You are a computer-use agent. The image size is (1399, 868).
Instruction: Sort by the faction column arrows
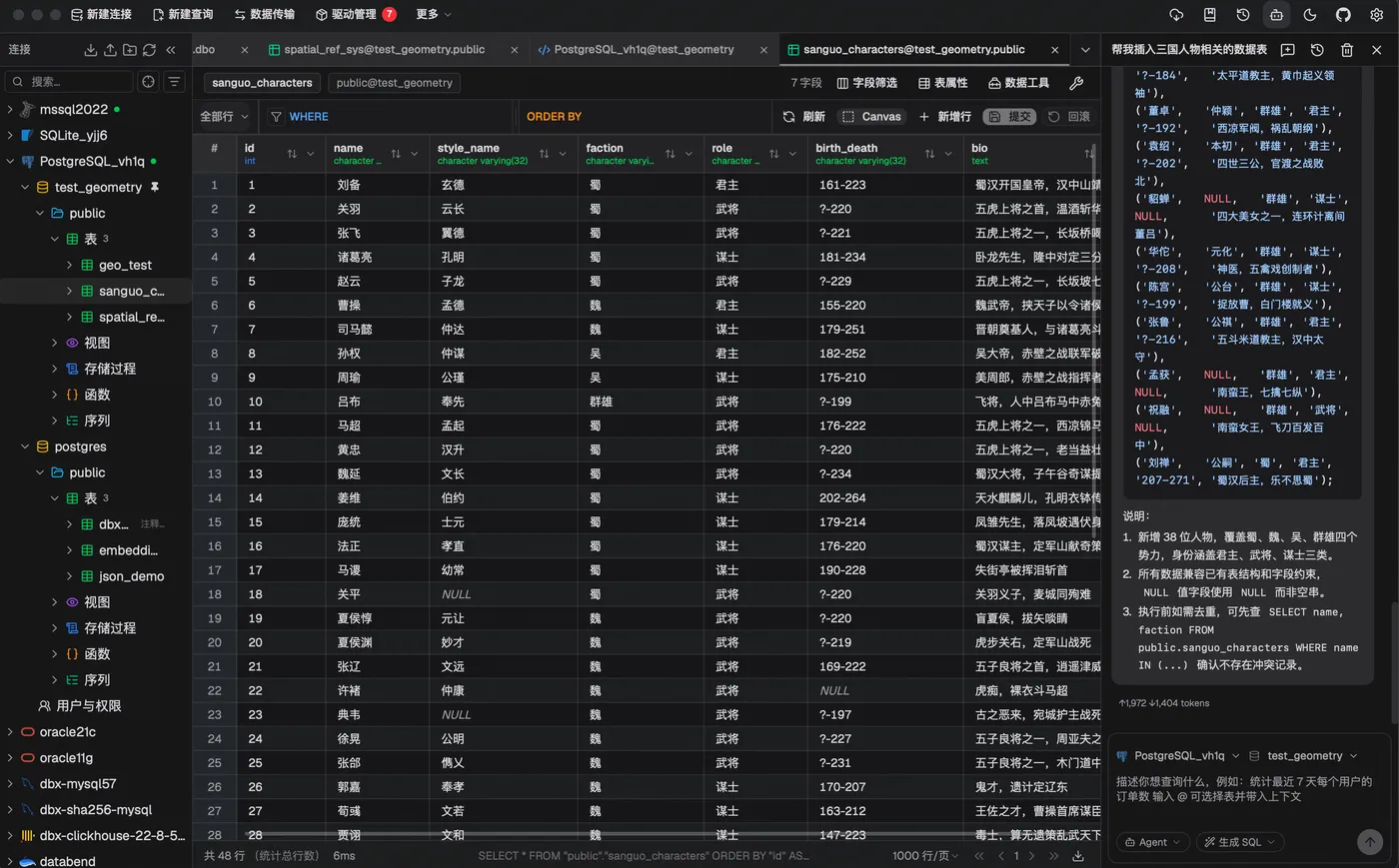click(670, 154)
